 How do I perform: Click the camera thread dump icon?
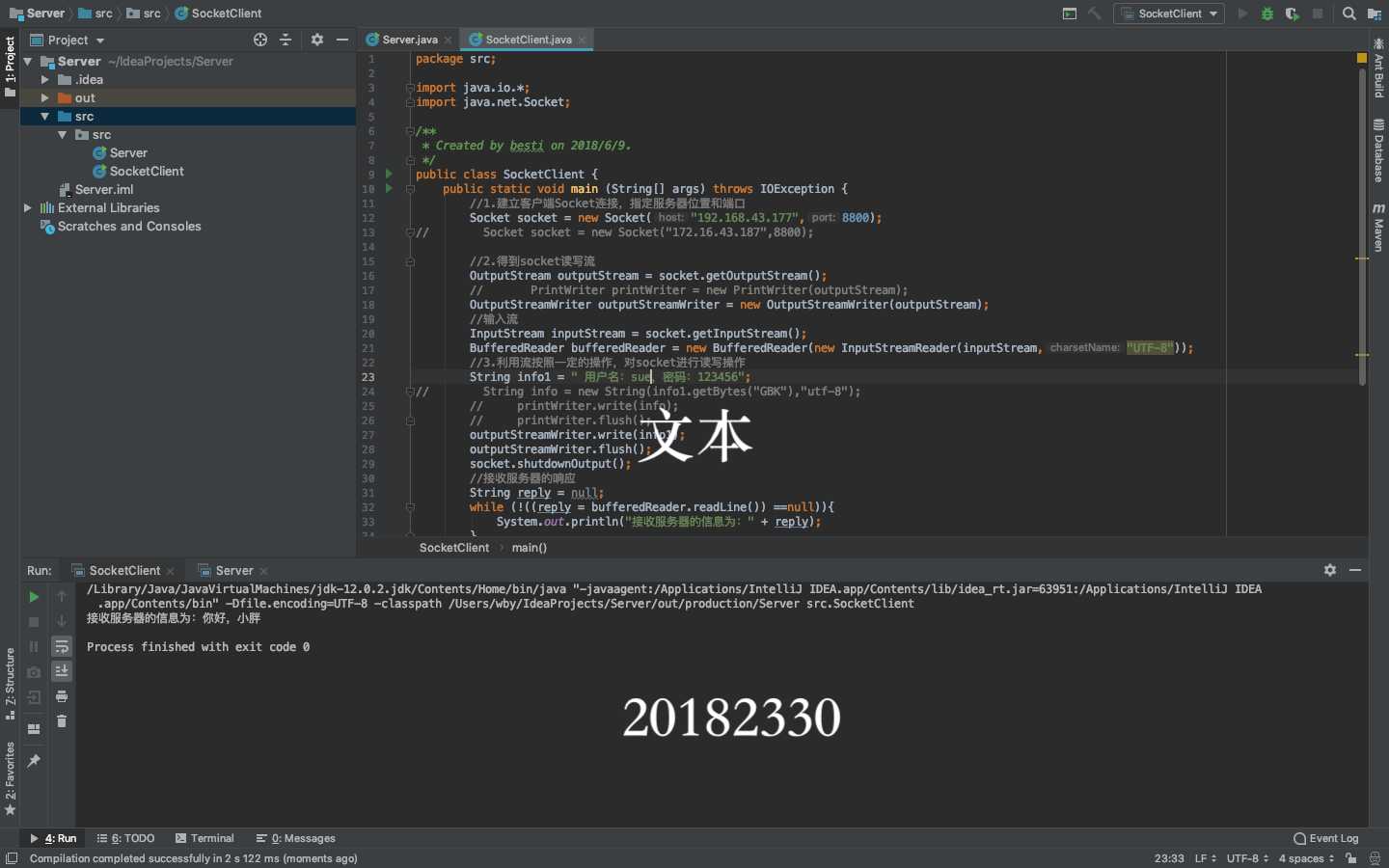coord(34,672)
